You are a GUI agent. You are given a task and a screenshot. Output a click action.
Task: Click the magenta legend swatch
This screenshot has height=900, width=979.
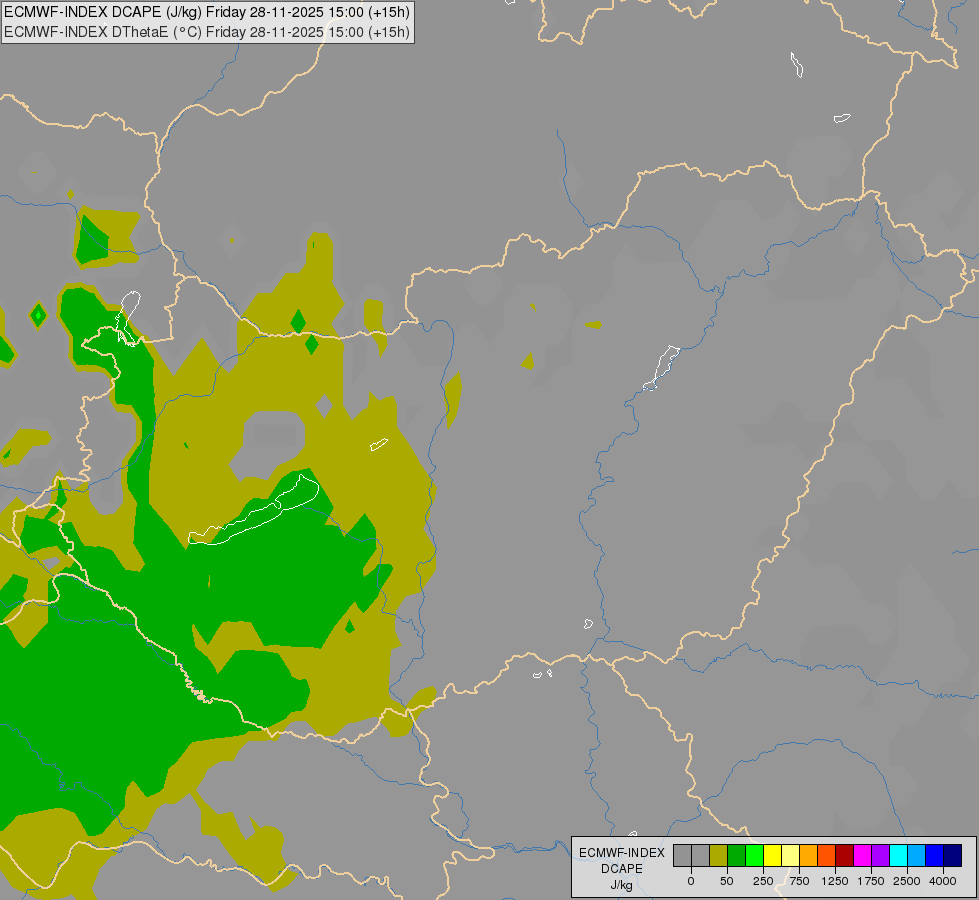point(862,856)
